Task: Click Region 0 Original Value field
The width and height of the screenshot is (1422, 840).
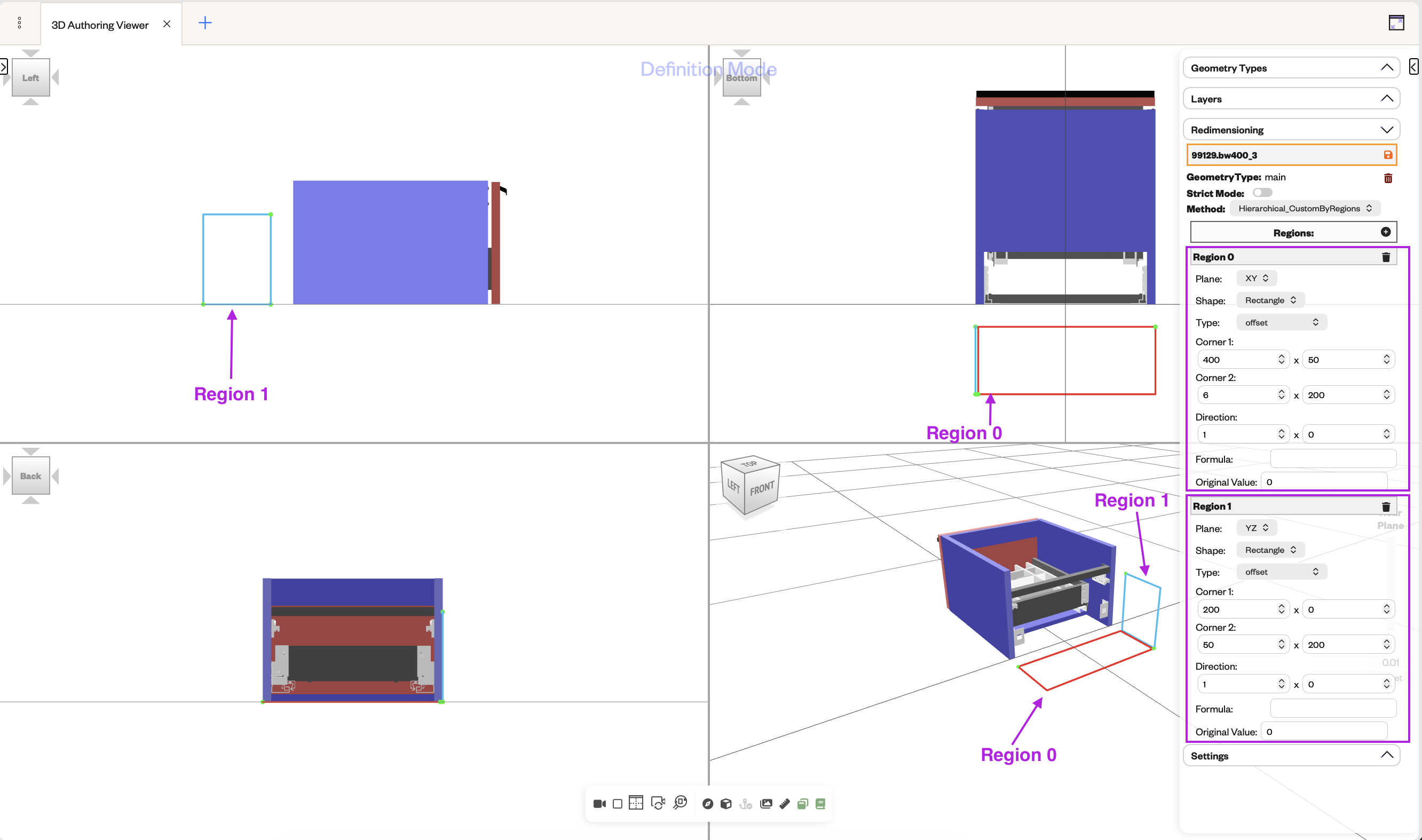Action: [1324, 482]
